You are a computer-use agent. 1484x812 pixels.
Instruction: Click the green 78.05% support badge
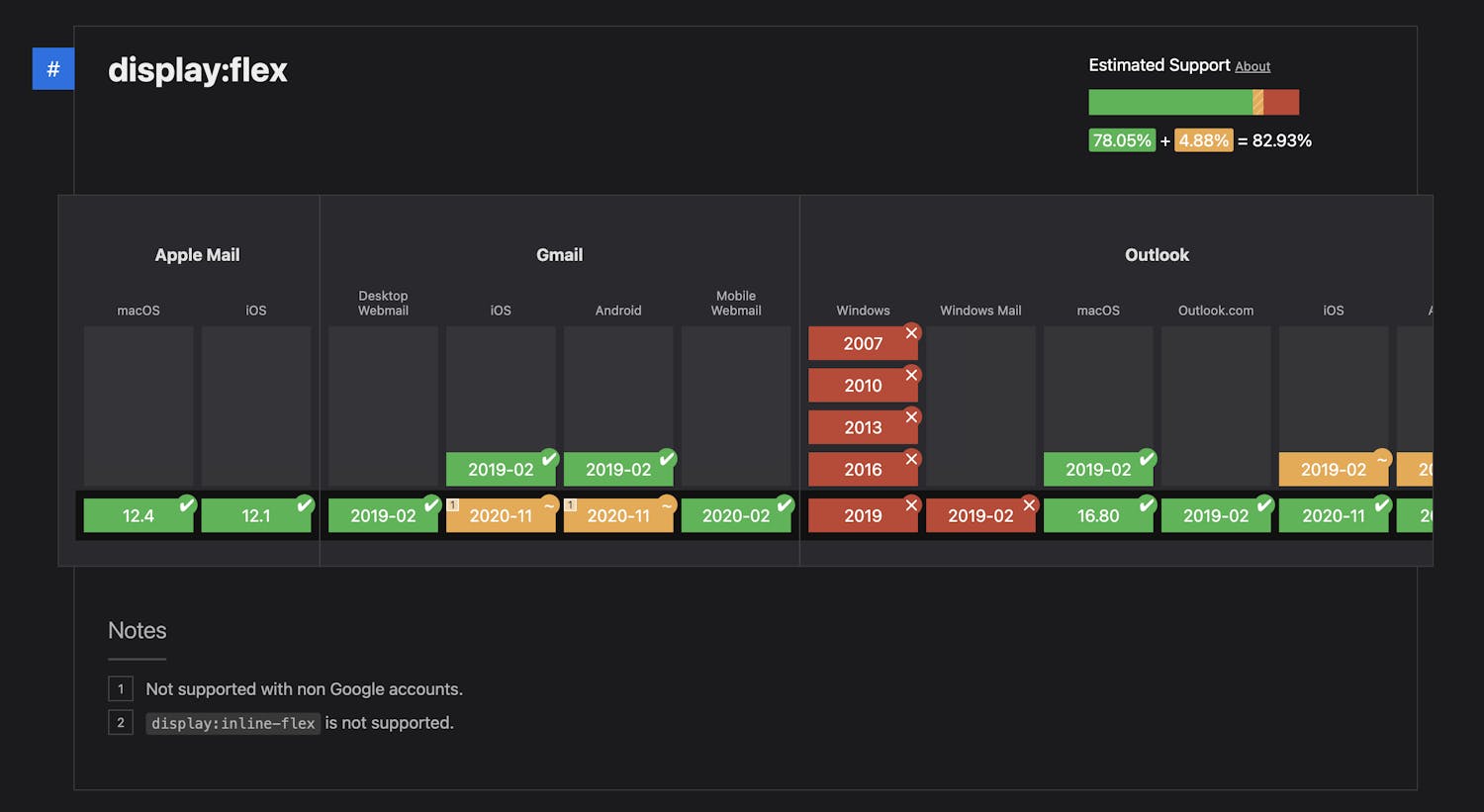pyautogui.click(x=1121, y=140)
